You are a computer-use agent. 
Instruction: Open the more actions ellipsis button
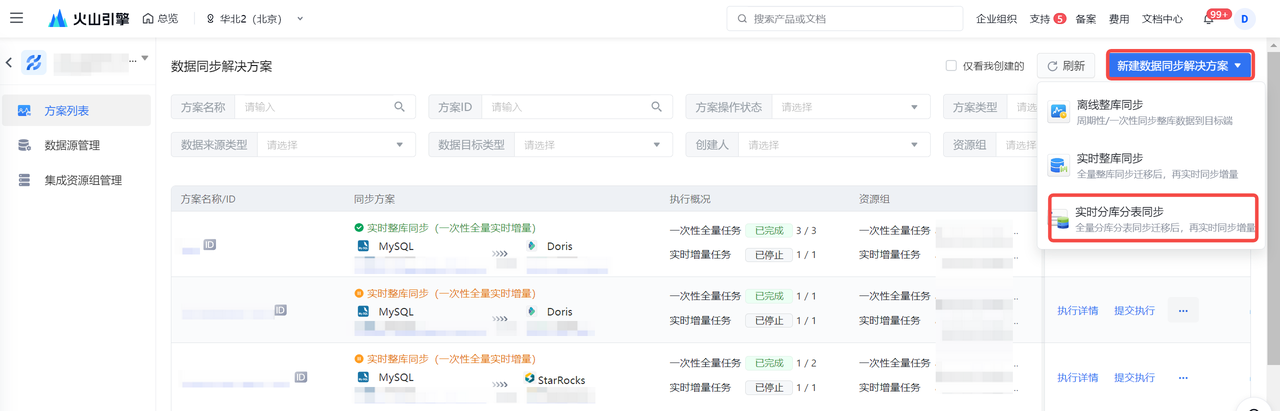(x=1183, y=311)
